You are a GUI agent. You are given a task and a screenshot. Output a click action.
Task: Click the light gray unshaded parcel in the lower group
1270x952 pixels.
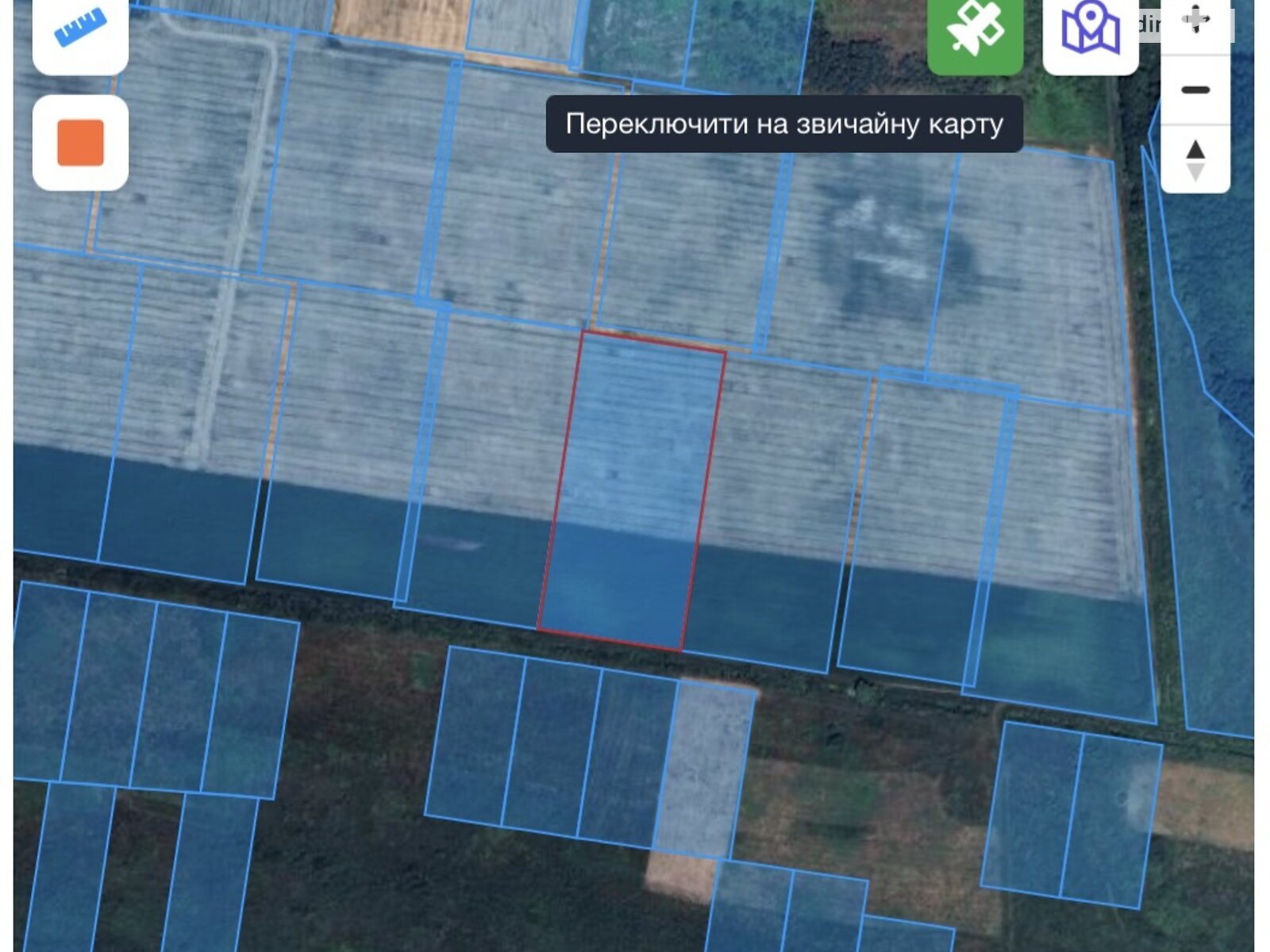tap(702, 770)
